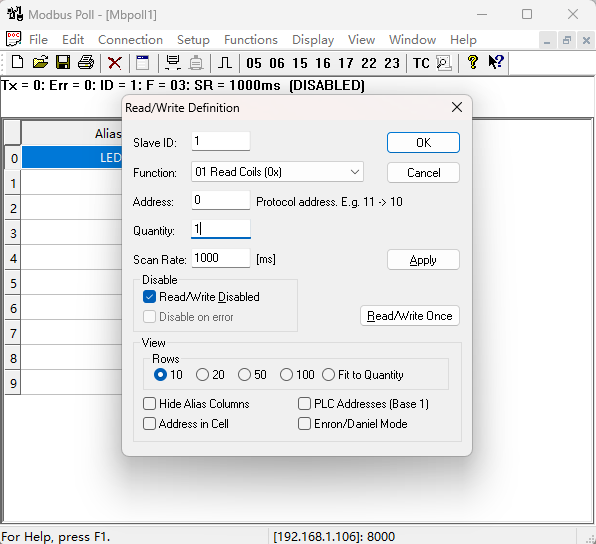The image size is (596, 544).
Task: Click the Scan Rate input field
Action: [x=221, y=258]
